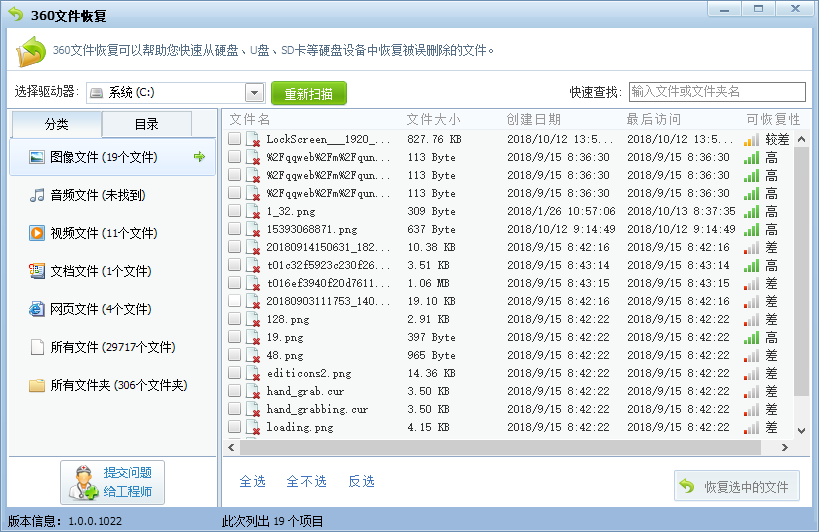Open the document files category icon
Viewport: 819px width, 532px height.
tap(37, 271)
